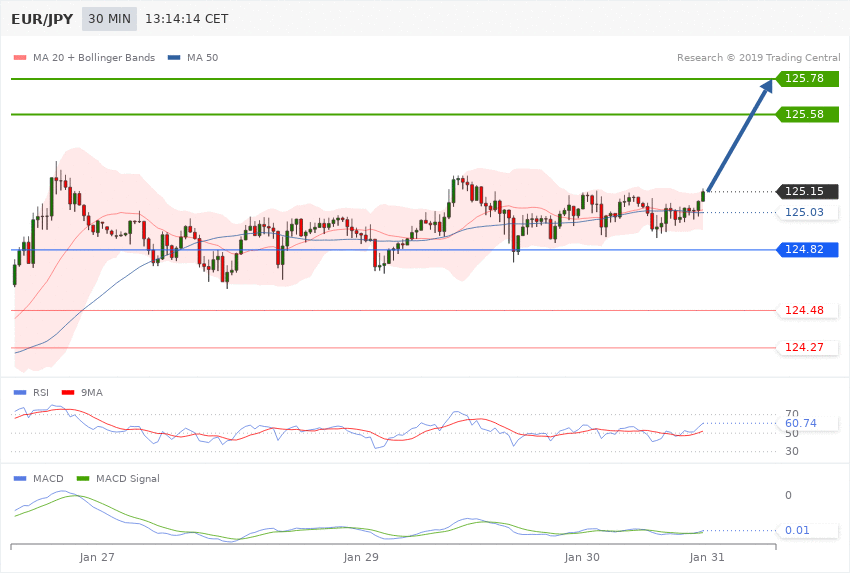The image size is (850, 576).
Task: Click the 125.58 green resistance tag
Action: coord(808,114)
